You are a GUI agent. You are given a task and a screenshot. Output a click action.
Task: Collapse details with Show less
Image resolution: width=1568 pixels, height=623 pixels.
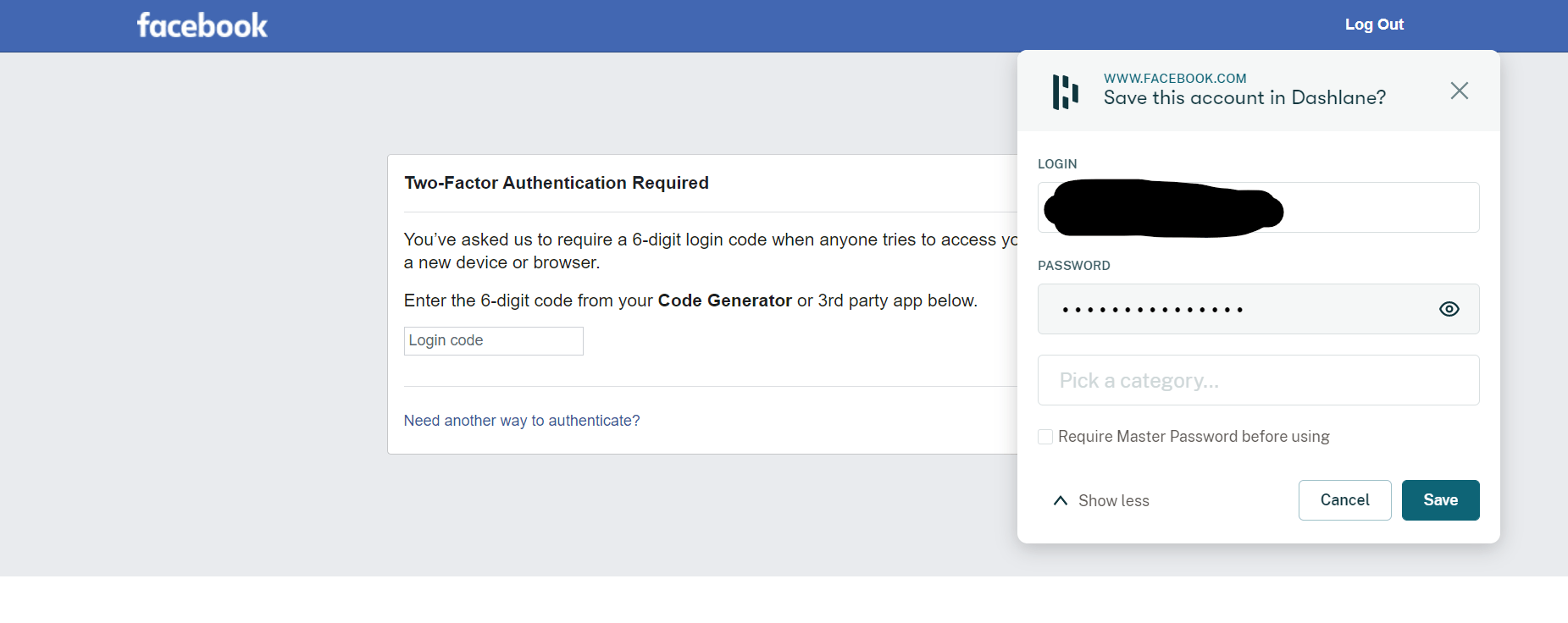pyautogui.click(x=1113, y=500)
